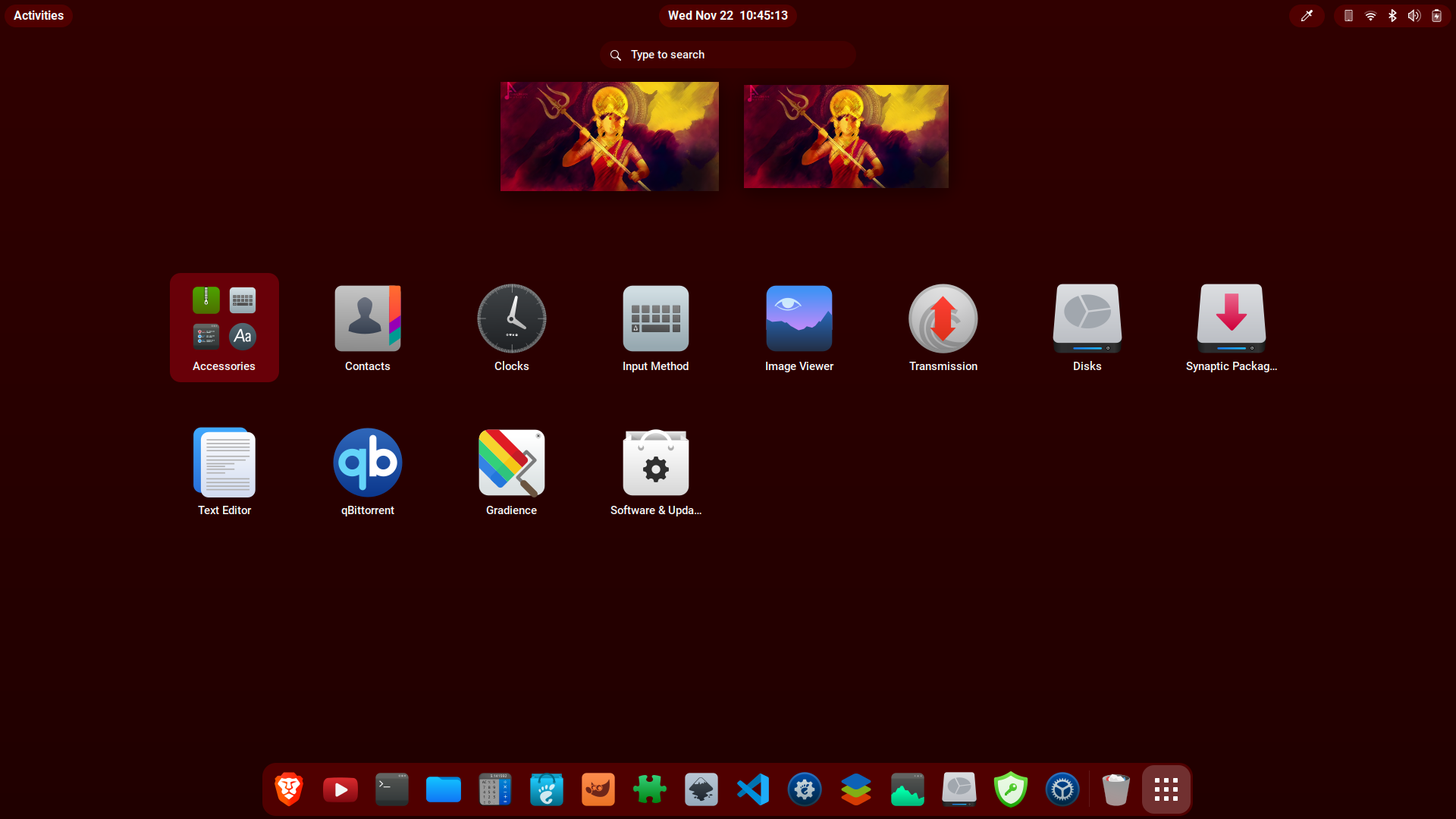Click the Wi-Fi status icon

[1370, 15]
